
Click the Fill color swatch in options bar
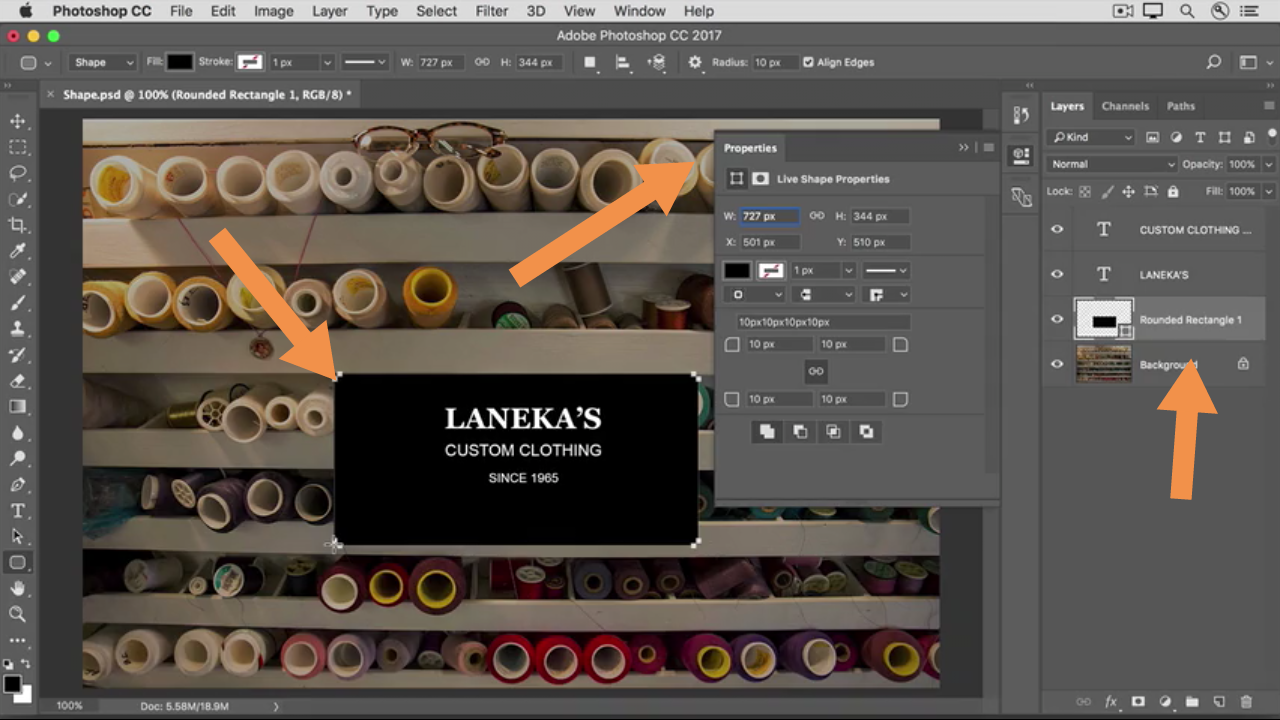180,62
